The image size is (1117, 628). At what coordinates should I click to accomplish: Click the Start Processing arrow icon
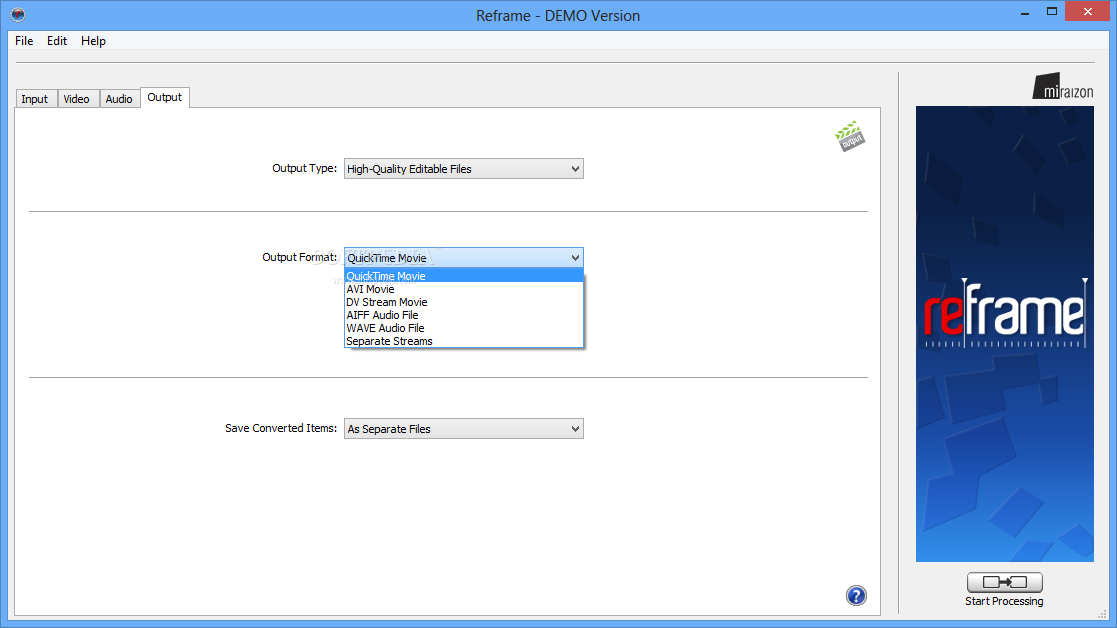coord(1004,582)
